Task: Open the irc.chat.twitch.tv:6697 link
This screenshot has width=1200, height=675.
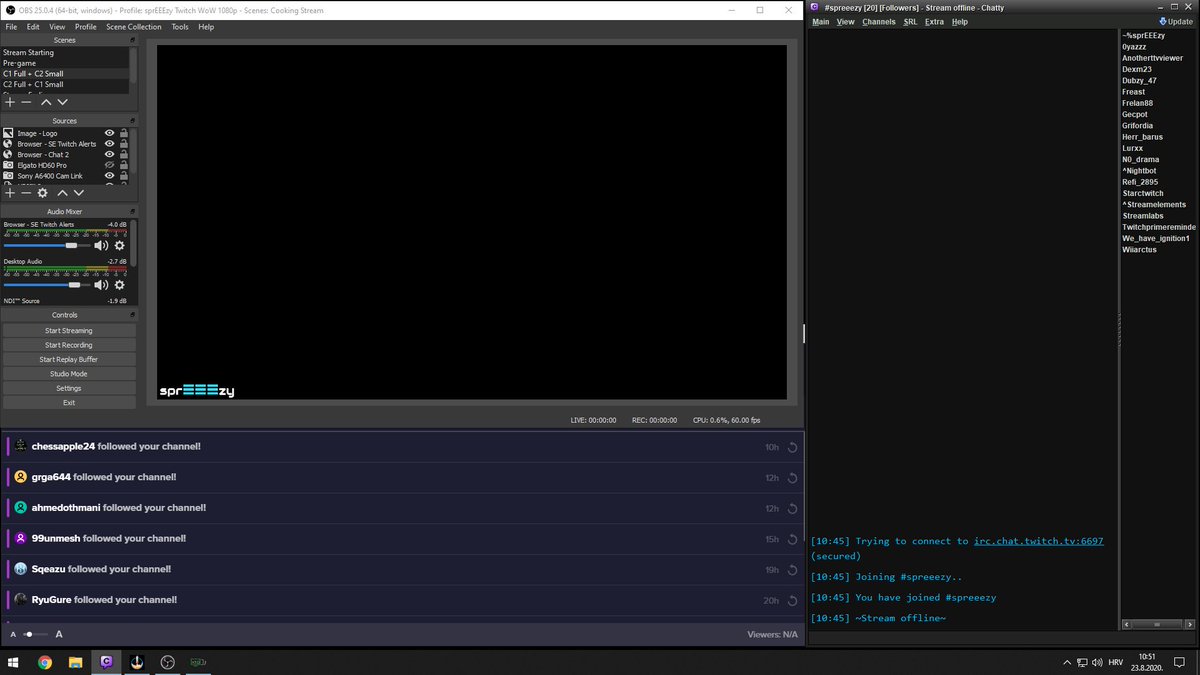Action: click(1039, 541)
